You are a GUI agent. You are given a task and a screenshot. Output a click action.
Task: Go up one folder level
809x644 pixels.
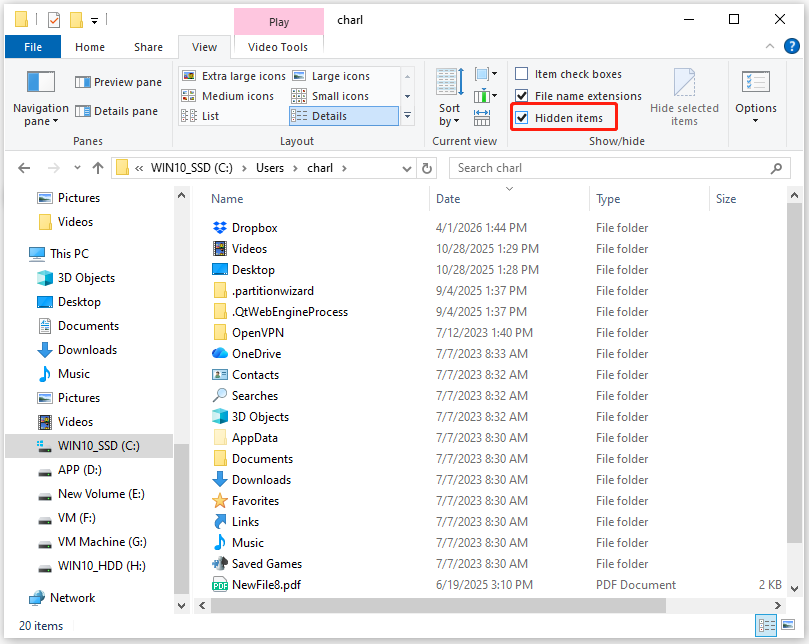click(x=98, y=168)
